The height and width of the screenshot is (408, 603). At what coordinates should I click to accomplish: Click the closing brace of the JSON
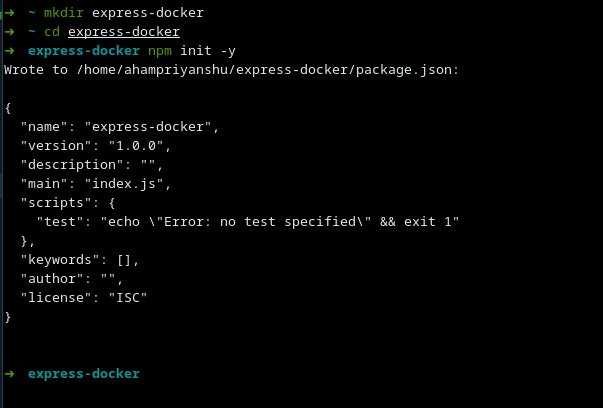tap(8, 316)
